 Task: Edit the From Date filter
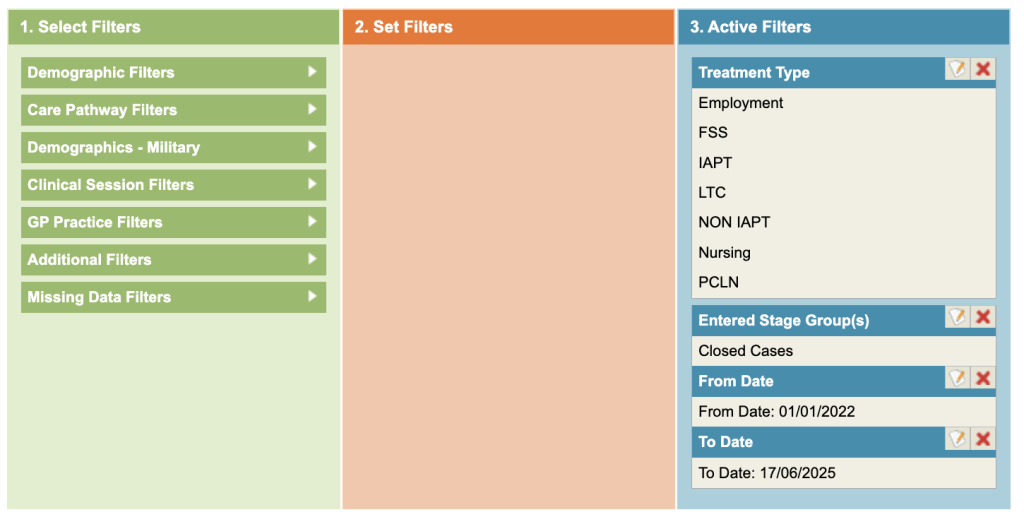click(x=958, y=378)
